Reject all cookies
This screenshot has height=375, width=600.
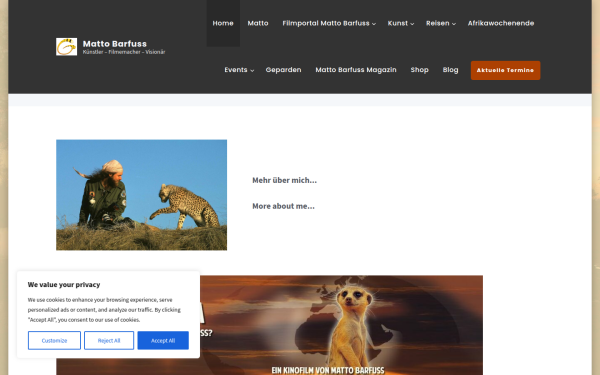pos(109,341)
